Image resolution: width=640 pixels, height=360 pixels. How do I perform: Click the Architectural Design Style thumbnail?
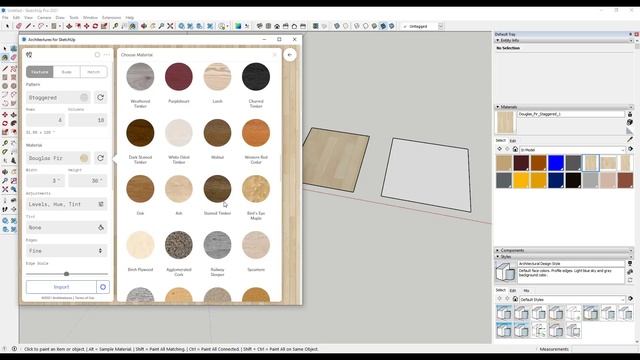tap(505, 272)
